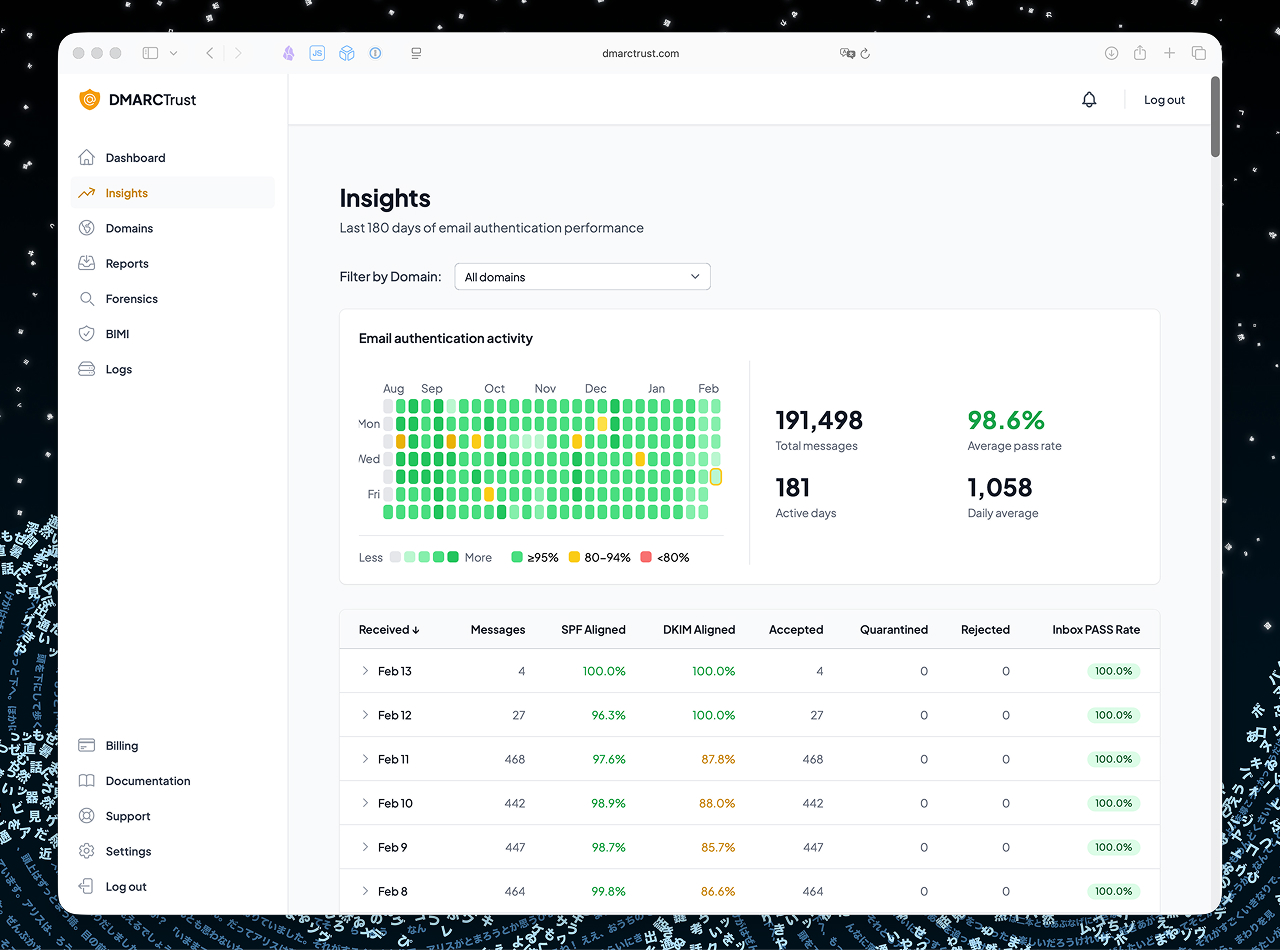Click the DMARCTrust logo shield icon

point(88,100)
